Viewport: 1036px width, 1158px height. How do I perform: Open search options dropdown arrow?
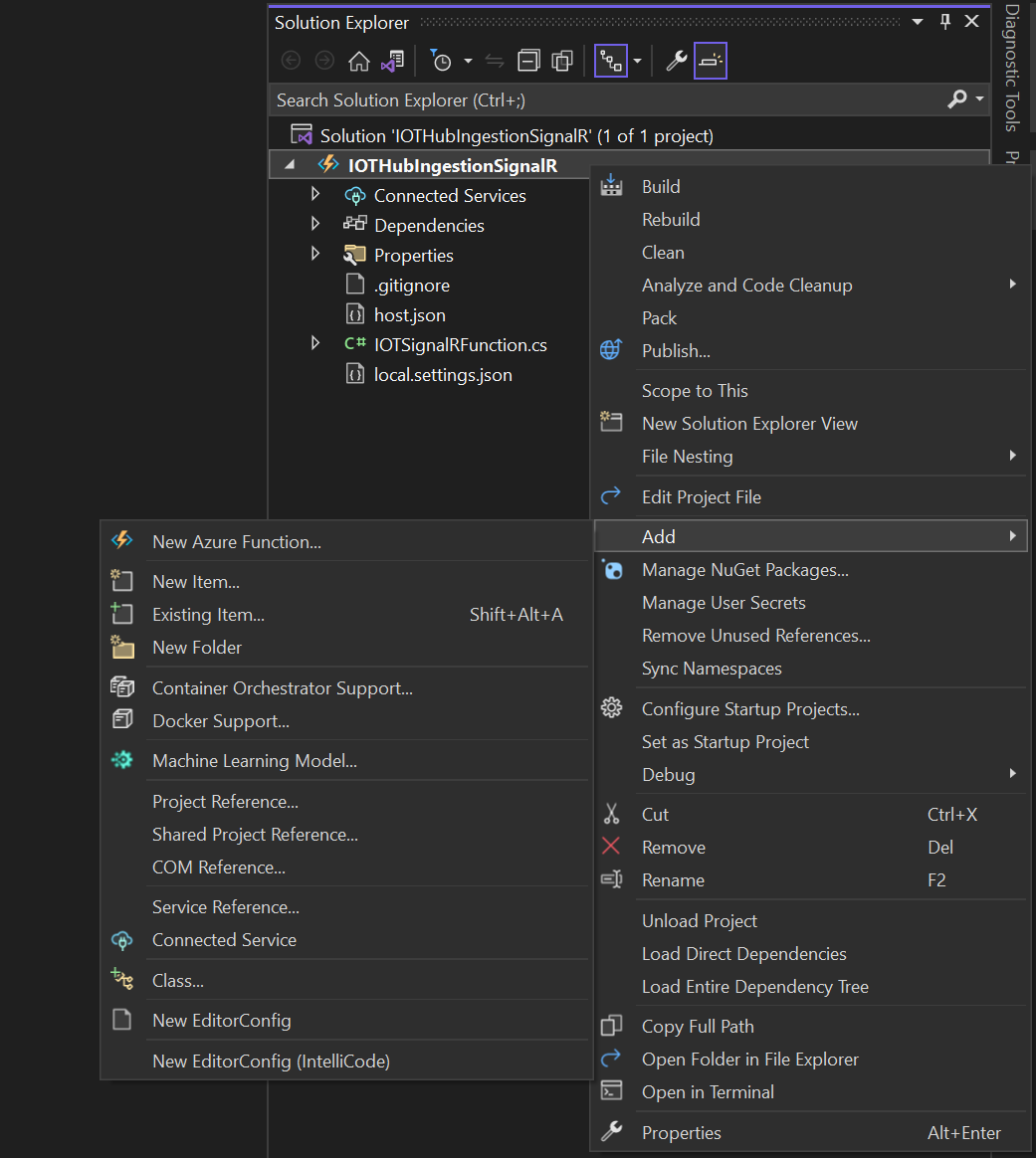click(980, 98)
